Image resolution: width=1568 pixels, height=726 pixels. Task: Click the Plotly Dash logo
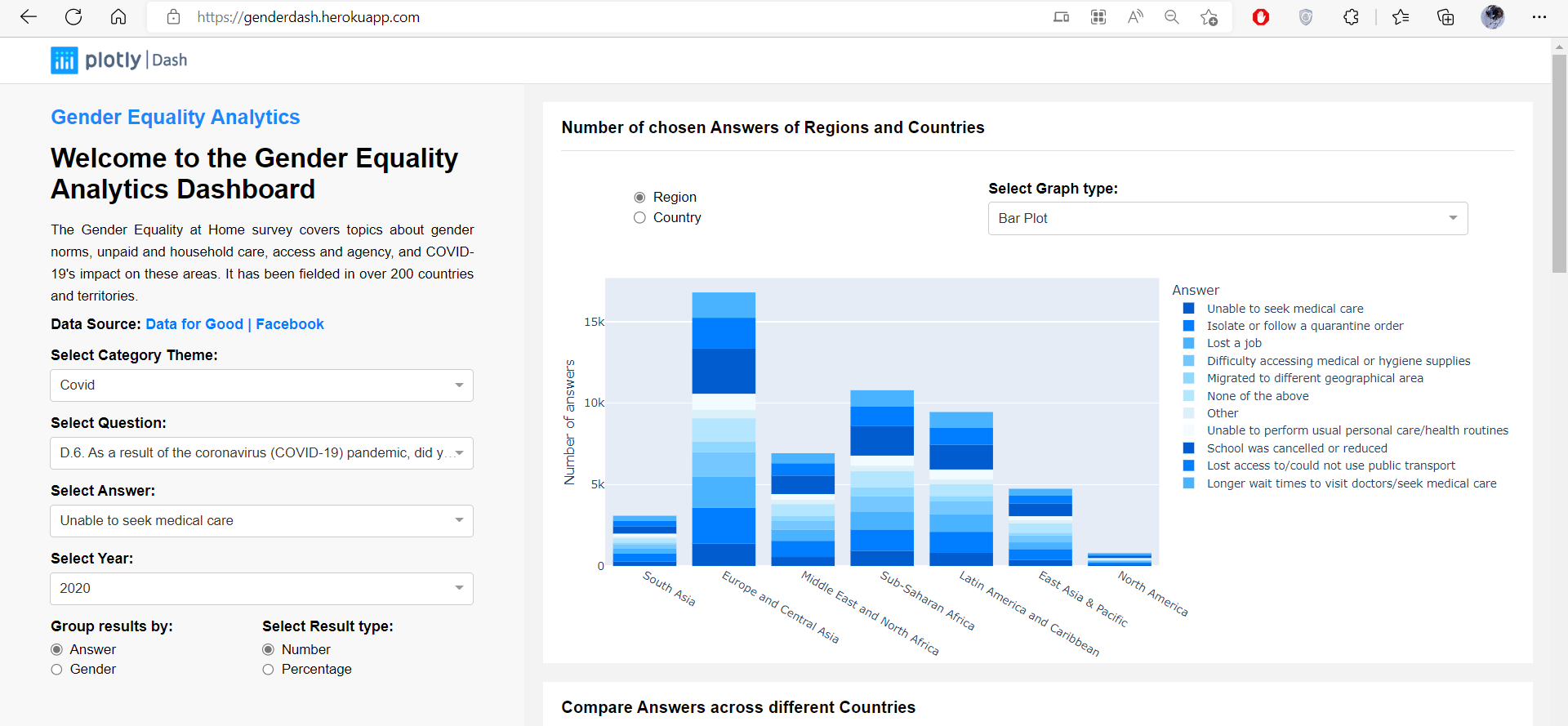tap(119, 60)
